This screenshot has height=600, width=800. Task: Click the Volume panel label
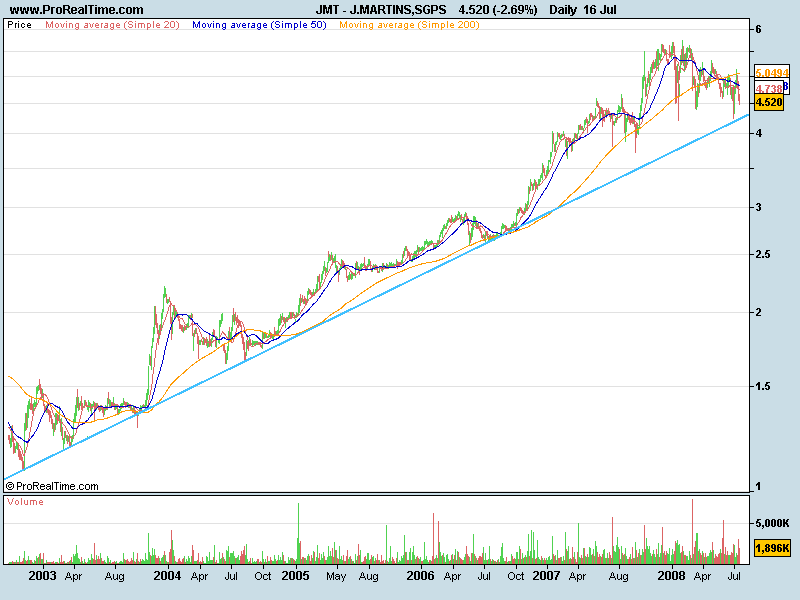pos(25,502)
